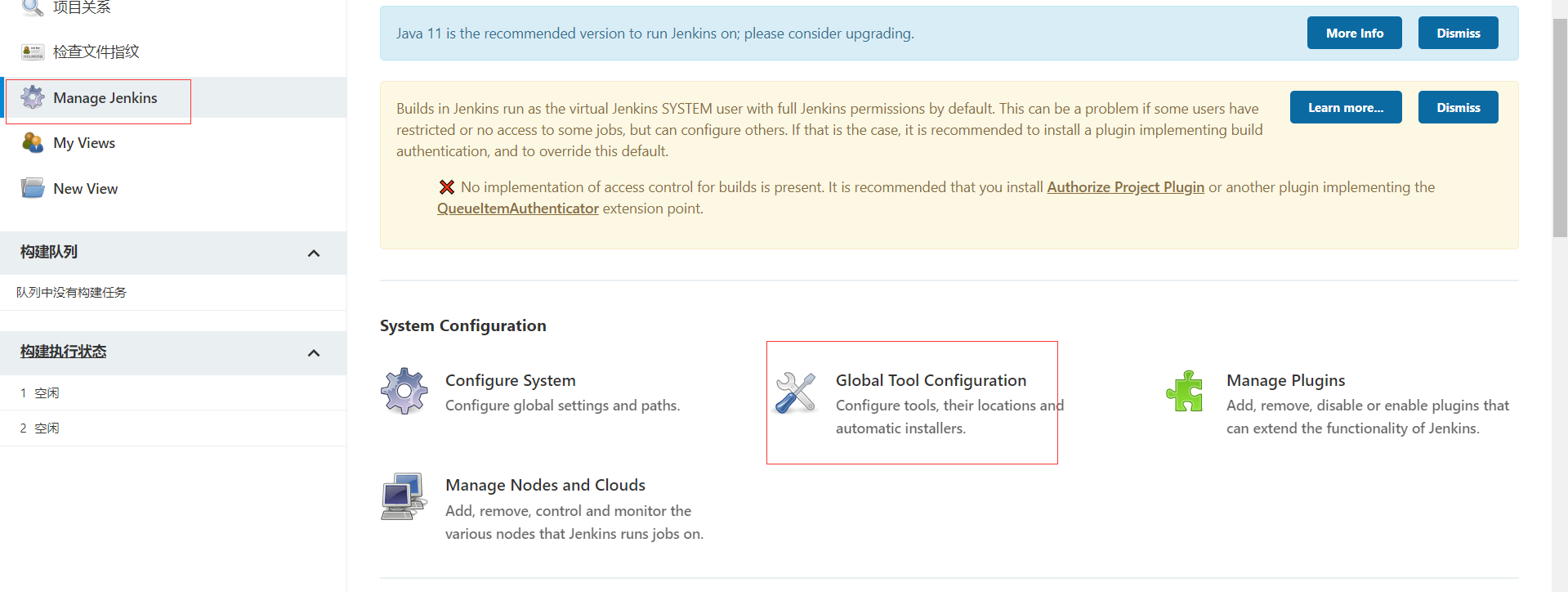Dismiss the Java 11 recommendation notice
The height and width of the screenshot is (592, 1568).
coord(1458,33)
